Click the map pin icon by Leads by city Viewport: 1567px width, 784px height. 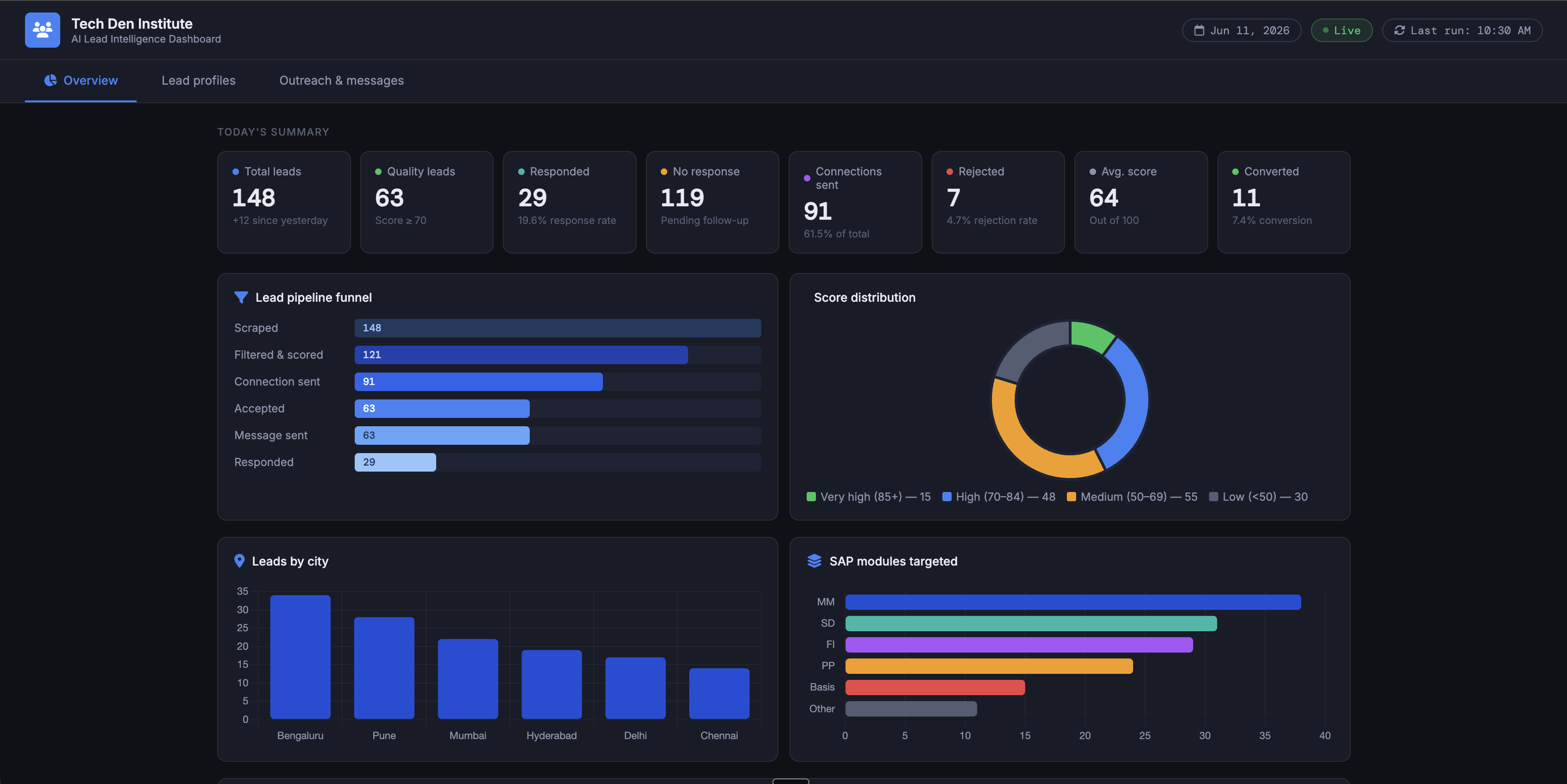pos(239,561)
